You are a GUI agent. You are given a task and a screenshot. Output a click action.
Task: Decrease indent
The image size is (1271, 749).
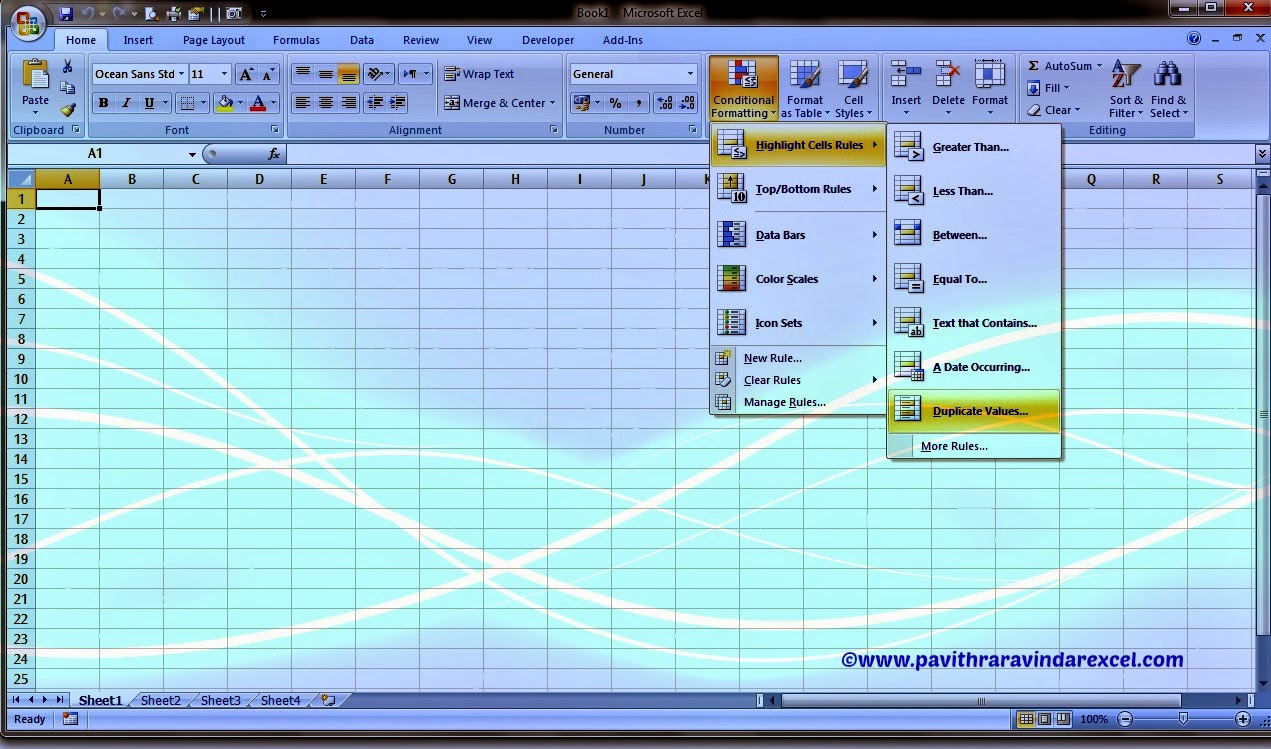tap(375, 103)
